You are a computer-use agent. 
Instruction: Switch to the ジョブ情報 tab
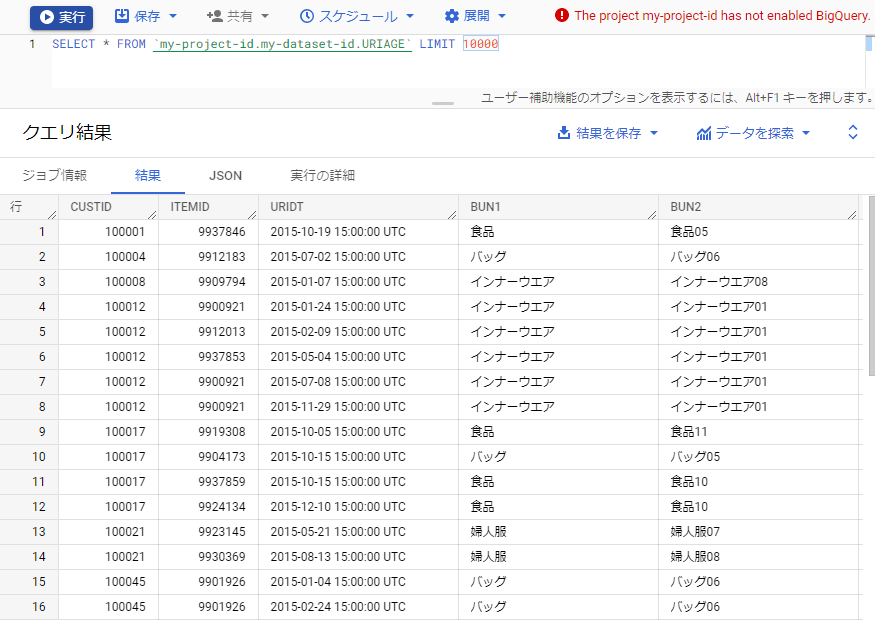coord(55,175)
